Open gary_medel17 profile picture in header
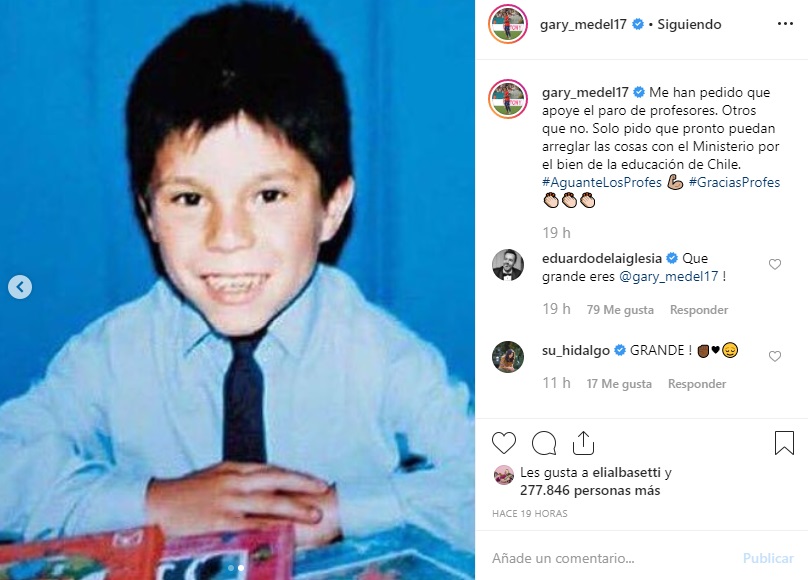 (508, 24)
